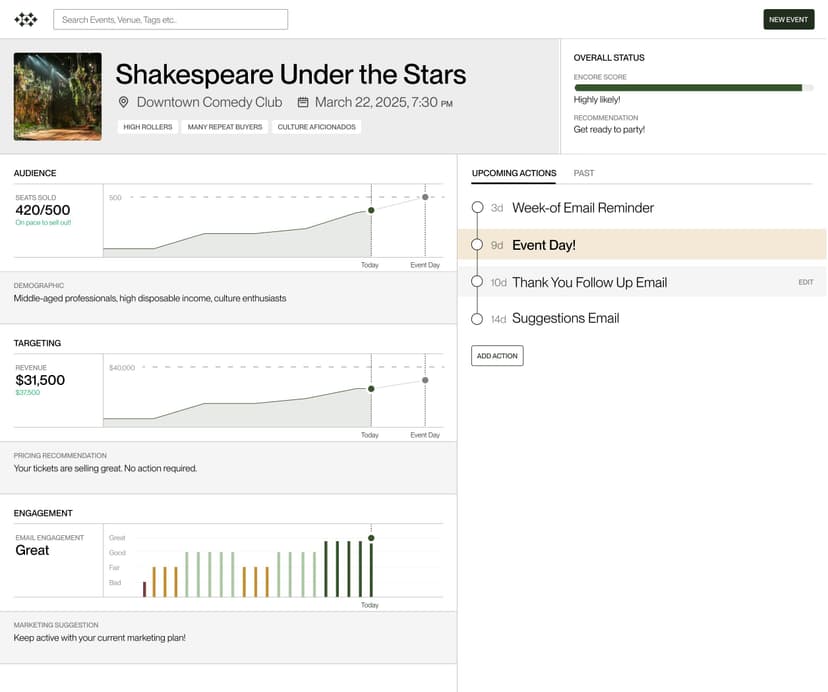Click the Suggestions Email circle marker
Viewport: 828px width, 692px height.
(478, 319)
